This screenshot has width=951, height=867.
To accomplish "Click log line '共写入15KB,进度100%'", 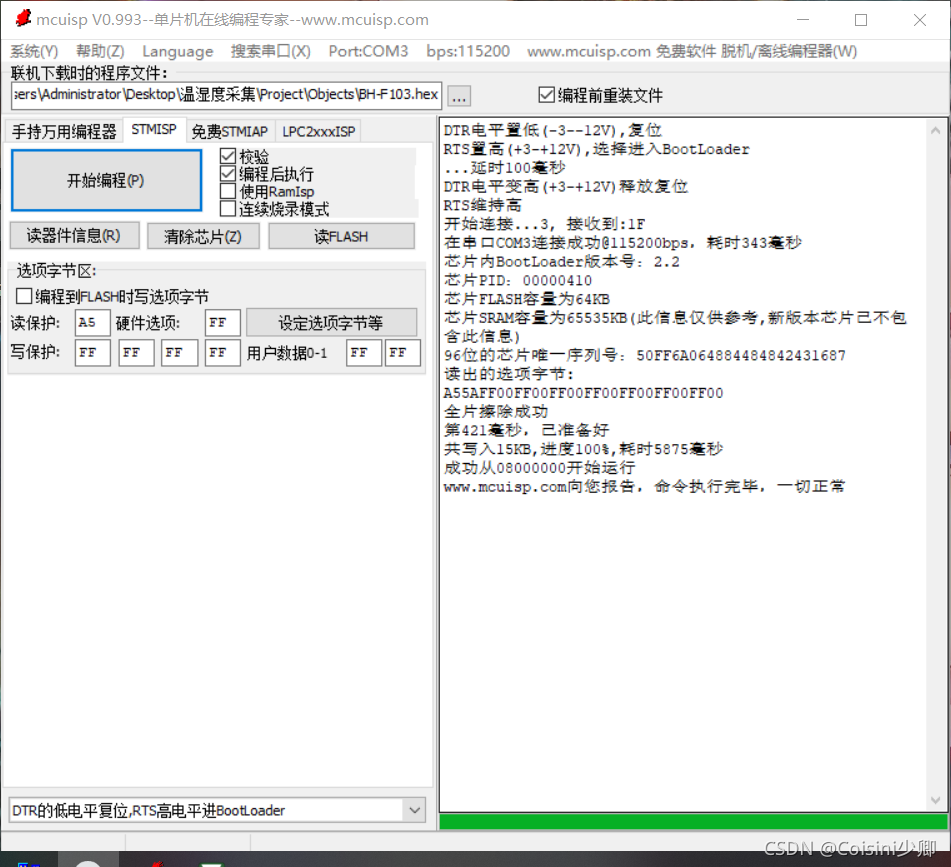I will (x=583, y=449).
